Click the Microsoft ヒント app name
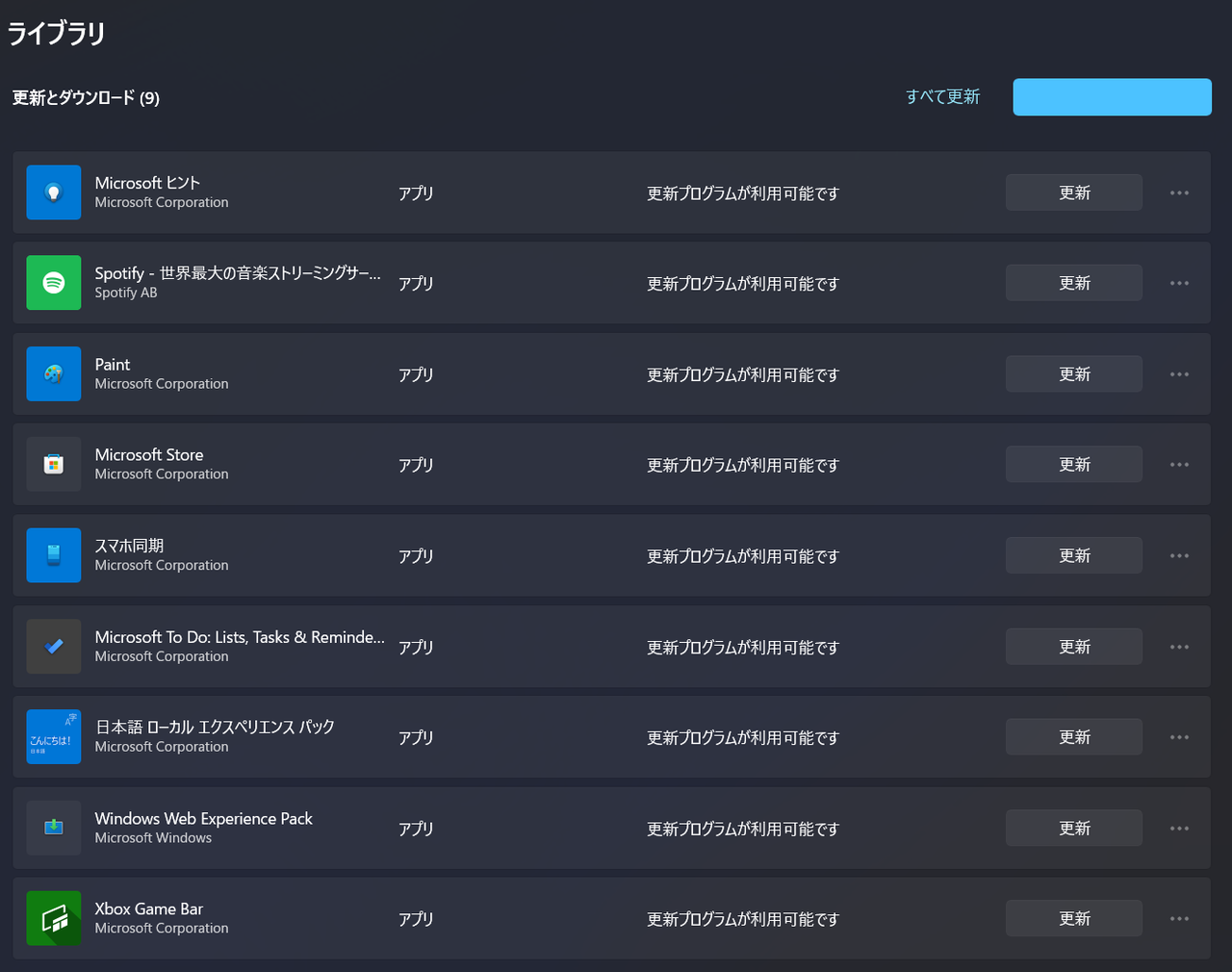 147,183
